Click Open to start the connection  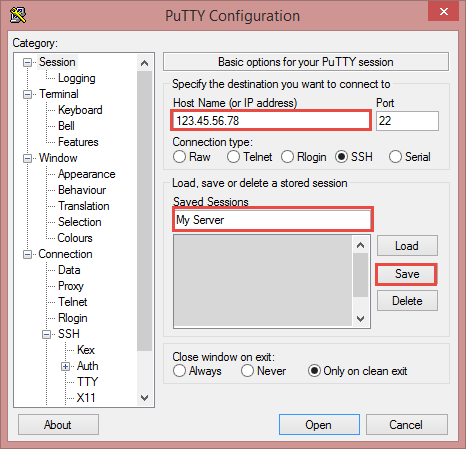click(319, 425)
